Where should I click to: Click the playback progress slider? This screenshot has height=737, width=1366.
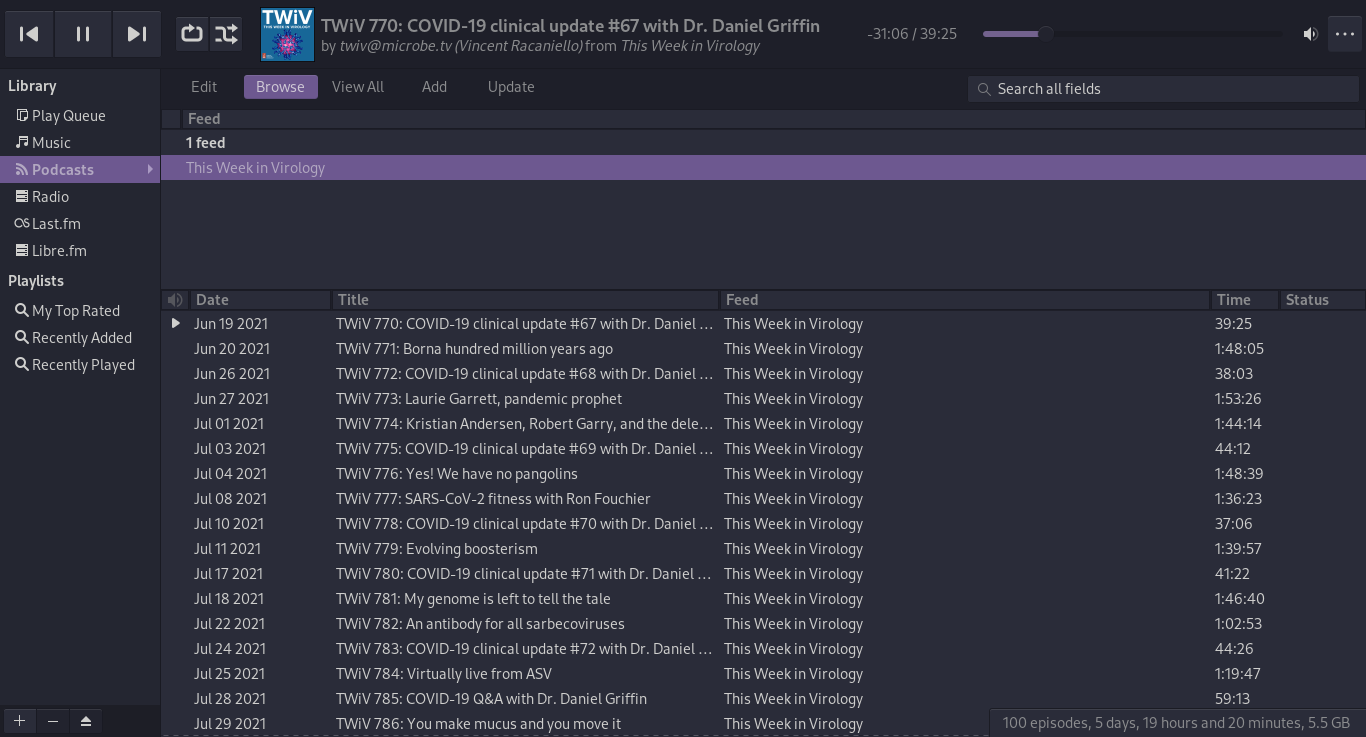point(1132,34)
